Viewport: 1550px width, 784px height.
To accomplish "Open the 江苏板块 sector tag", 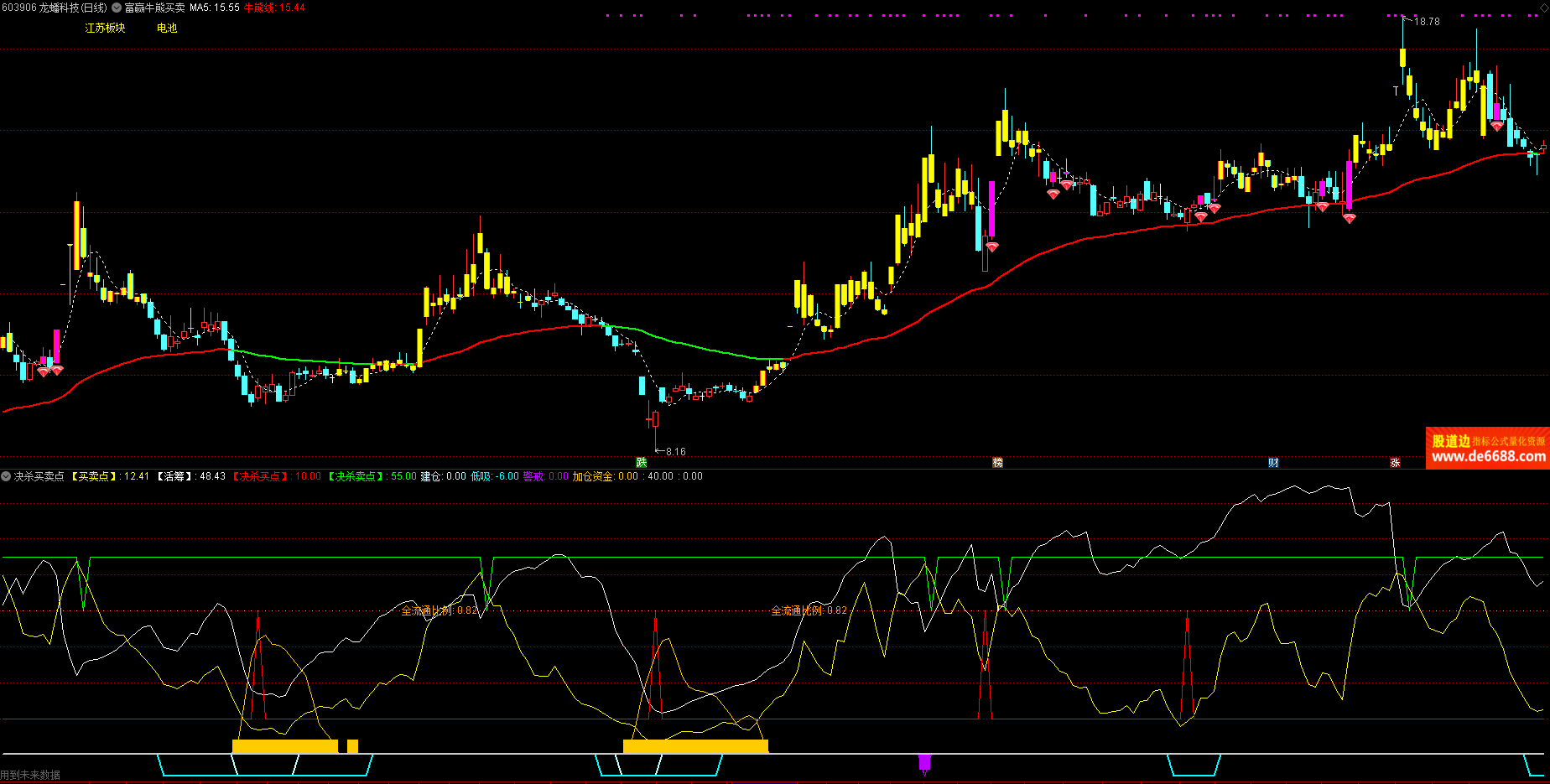I will [x=105, y=29].
